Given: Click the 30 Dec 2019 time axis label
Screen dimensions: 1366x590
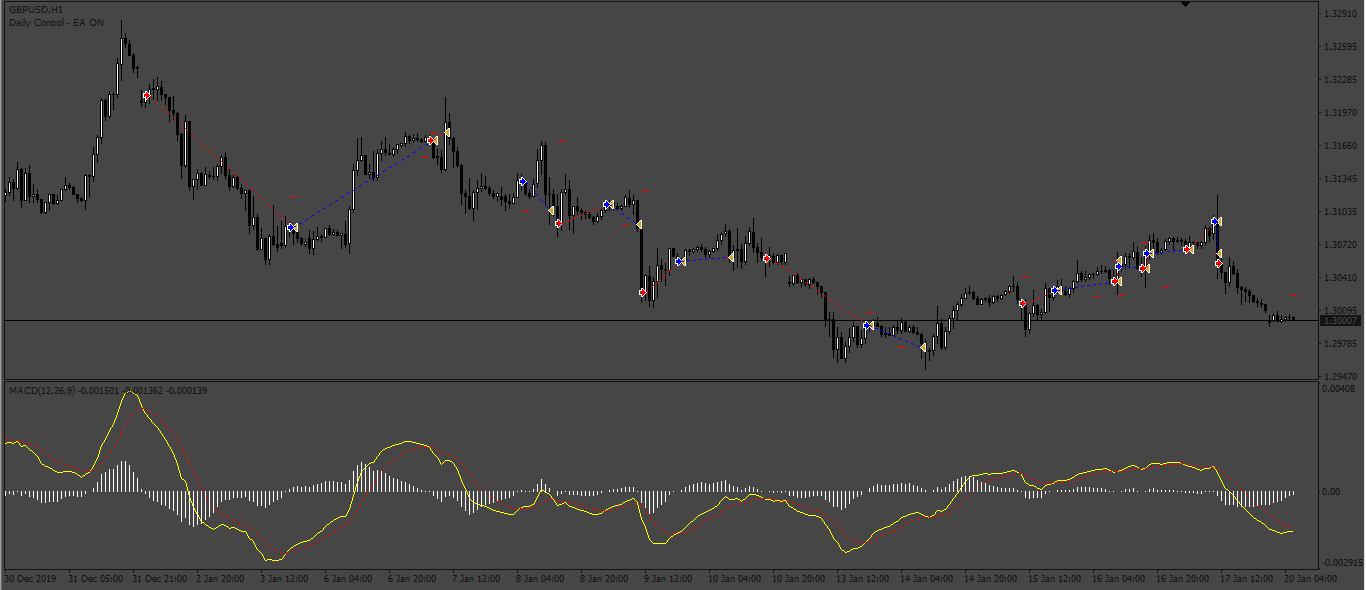Looking at the screenshot, I should (31, 579).
